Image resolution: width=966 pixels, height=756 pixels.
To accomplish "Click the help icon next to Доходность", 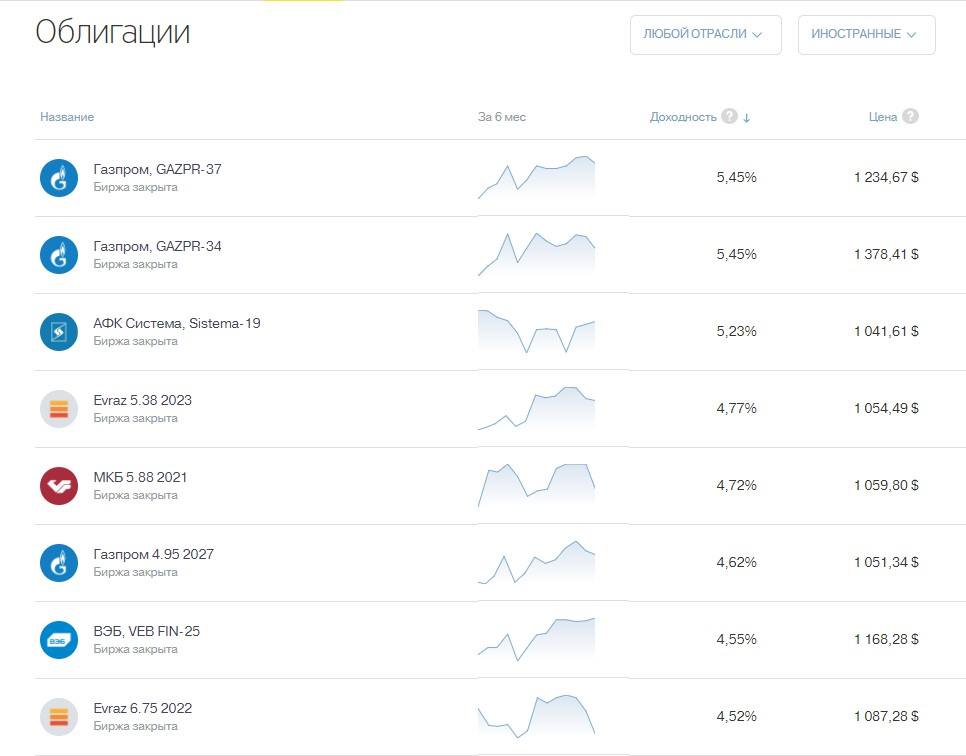I will [x=729, y=116].
